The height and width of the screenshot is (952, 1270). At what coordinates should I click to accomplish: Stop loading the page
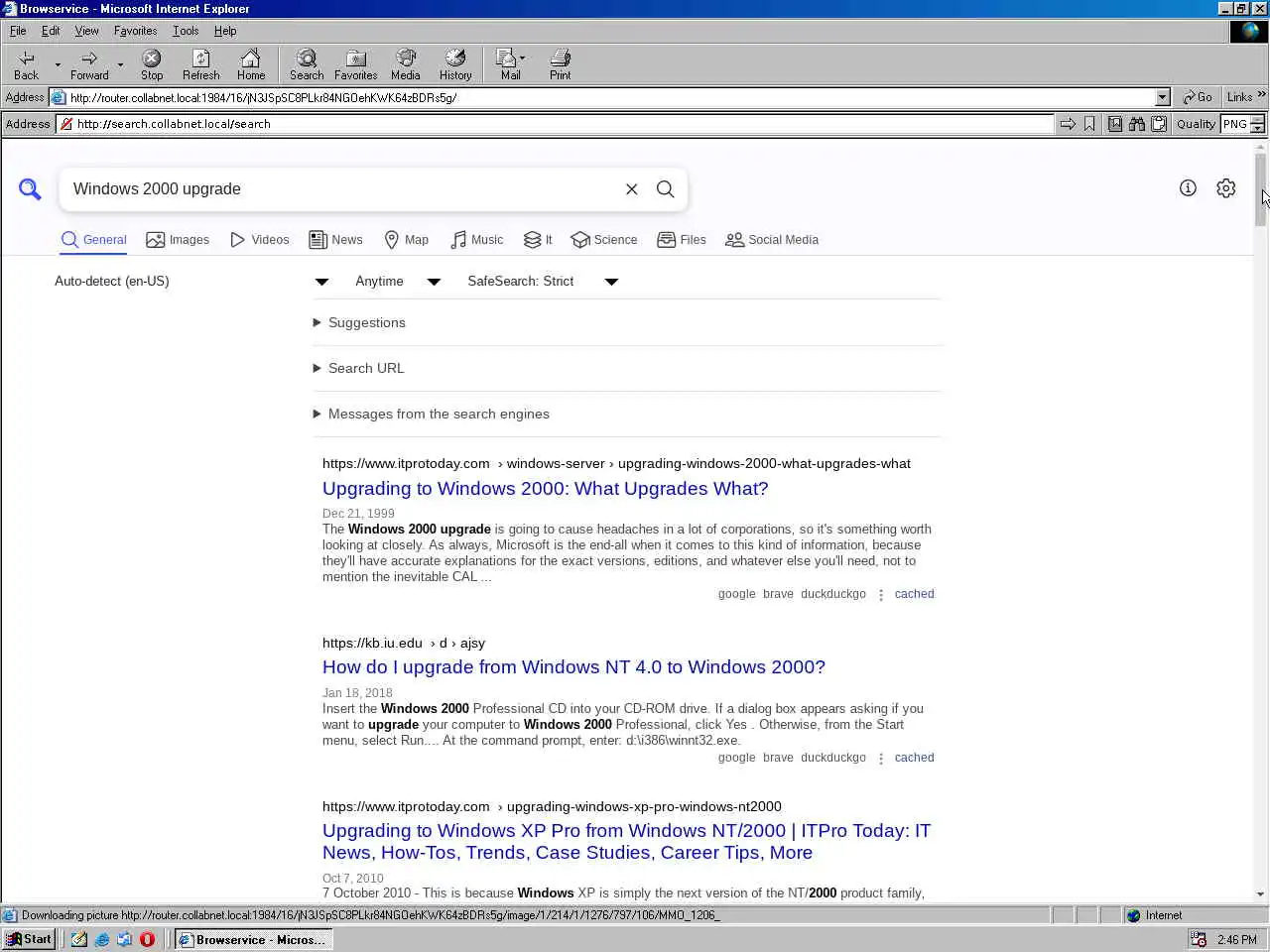click(152, 64)
